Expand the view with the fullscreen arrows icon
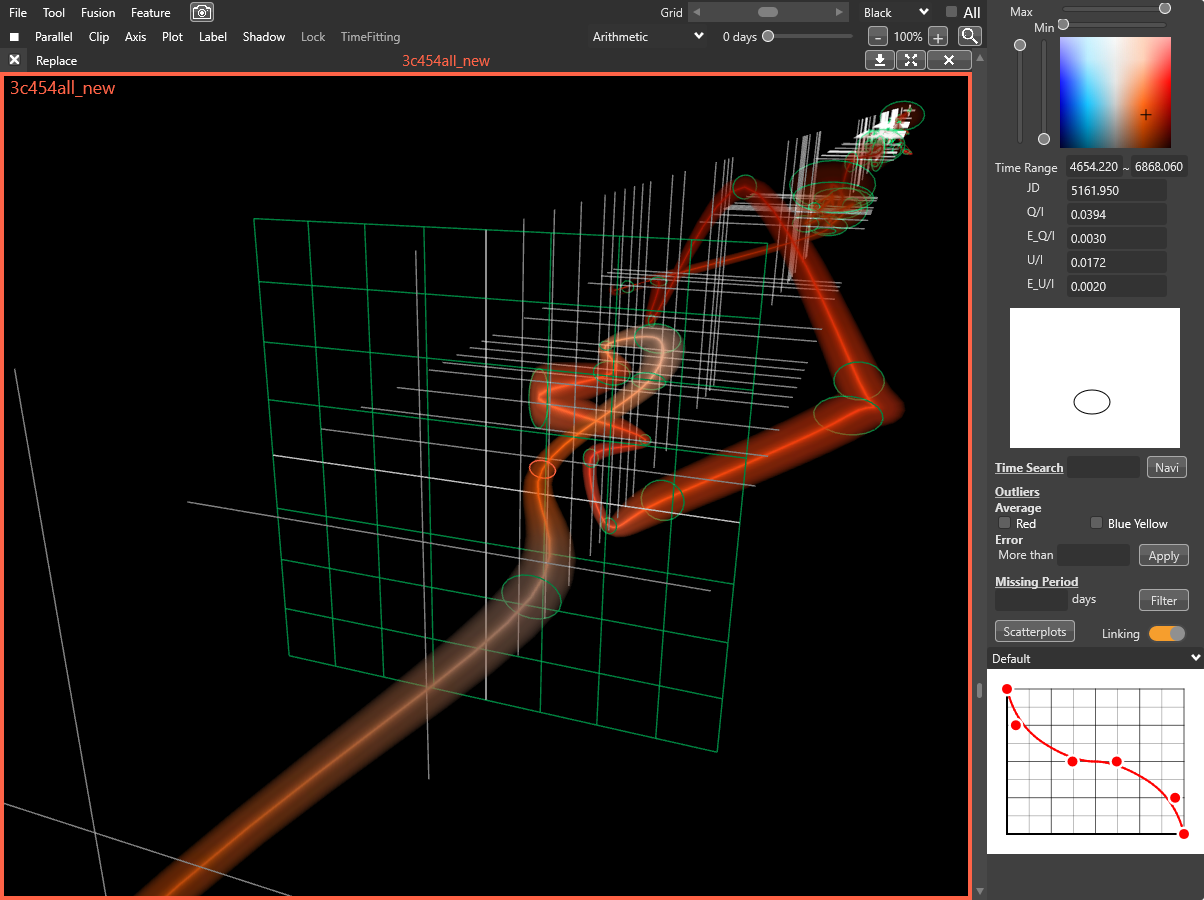The width and height of the screenshot is (1204, 900). 910,60
